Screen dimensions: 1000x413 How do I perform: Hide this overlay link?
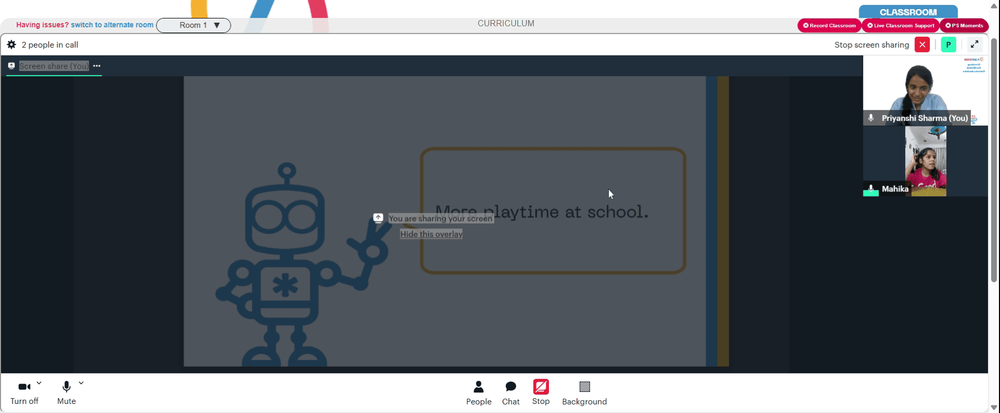tap(431, 234)
